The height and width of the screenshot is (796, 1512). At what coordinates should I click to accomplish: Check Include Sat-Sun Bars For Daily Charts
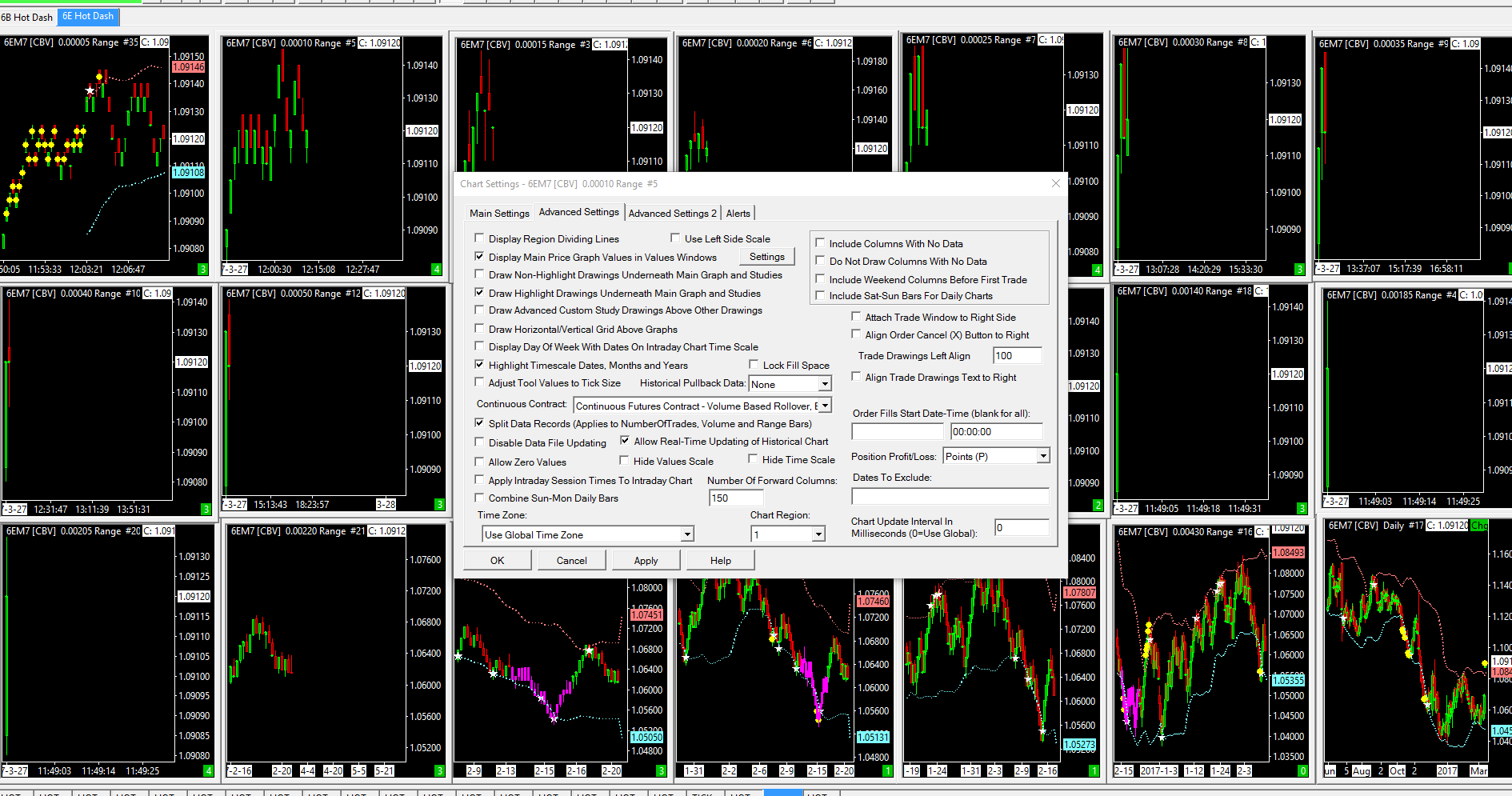click(x=820, y=295)
